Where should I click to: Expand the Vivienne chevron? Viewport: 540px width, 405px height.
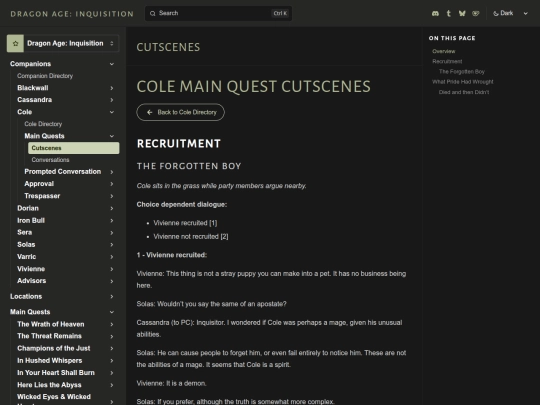pyautogui.click(x=112, y=269)
